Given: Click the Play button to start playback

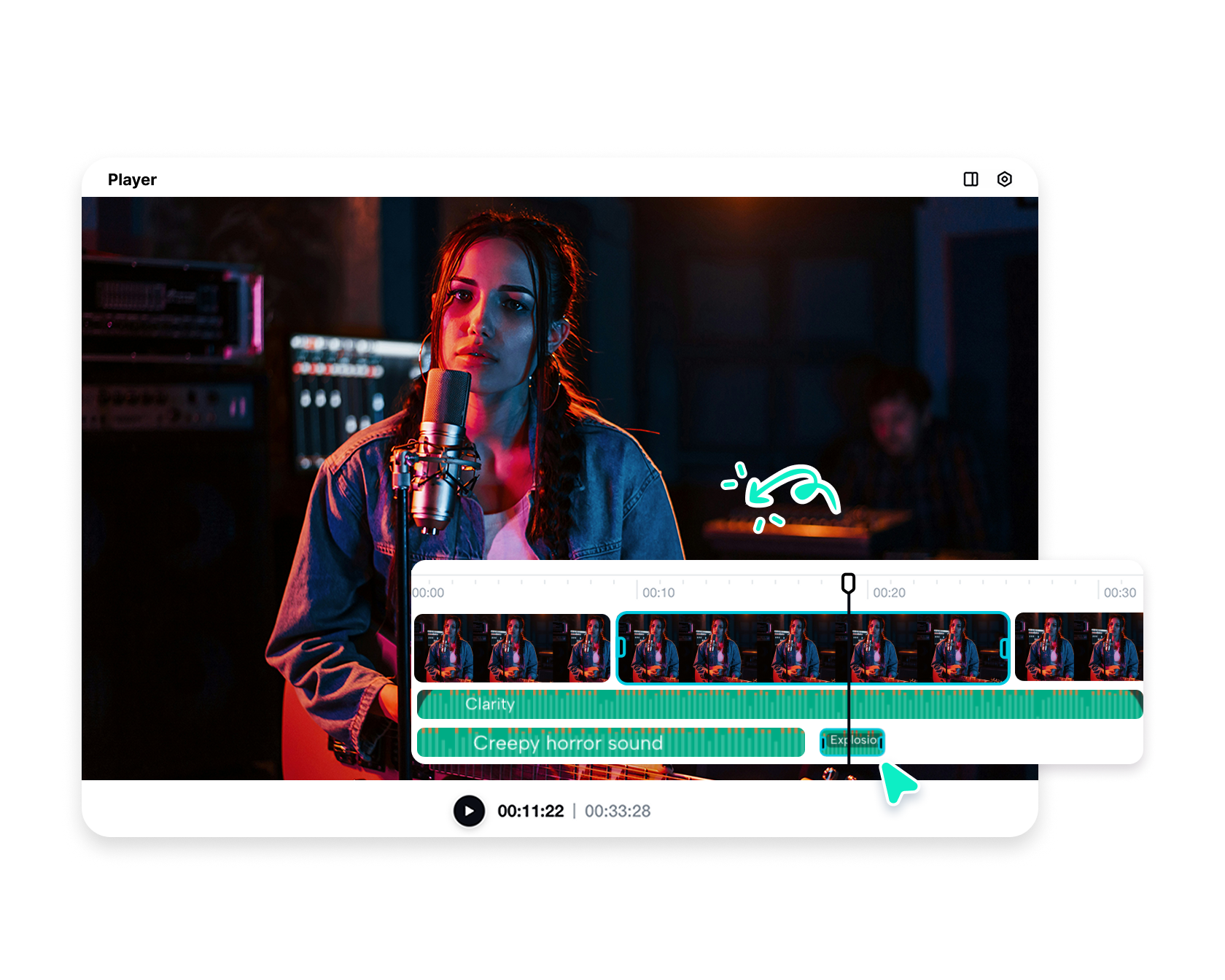Looking at the screenshot, I should (470, 810).
